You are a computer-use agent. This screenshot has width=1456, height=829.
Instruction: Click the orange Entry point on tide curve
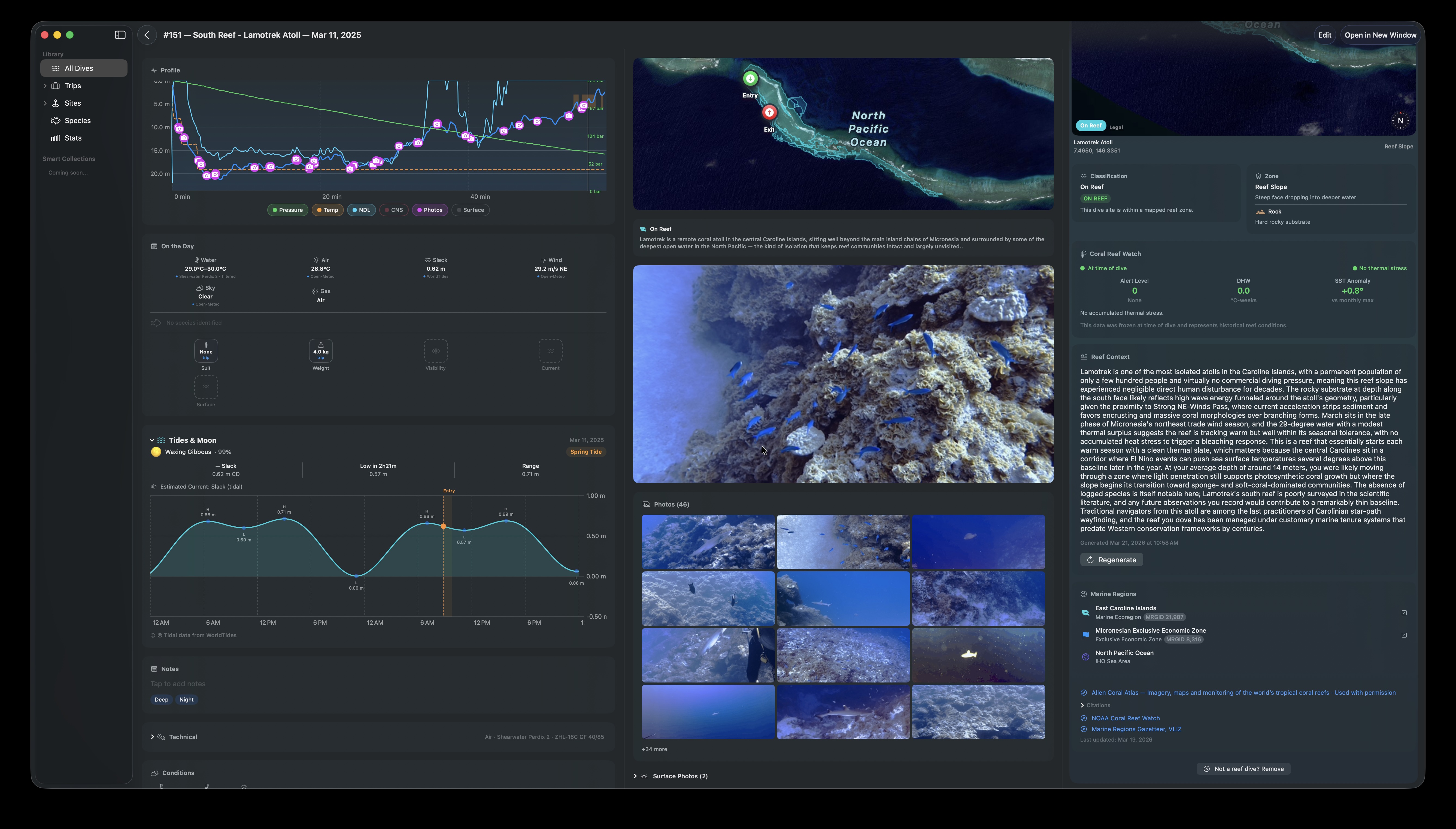pyautogui.click(x=443, y=527)
